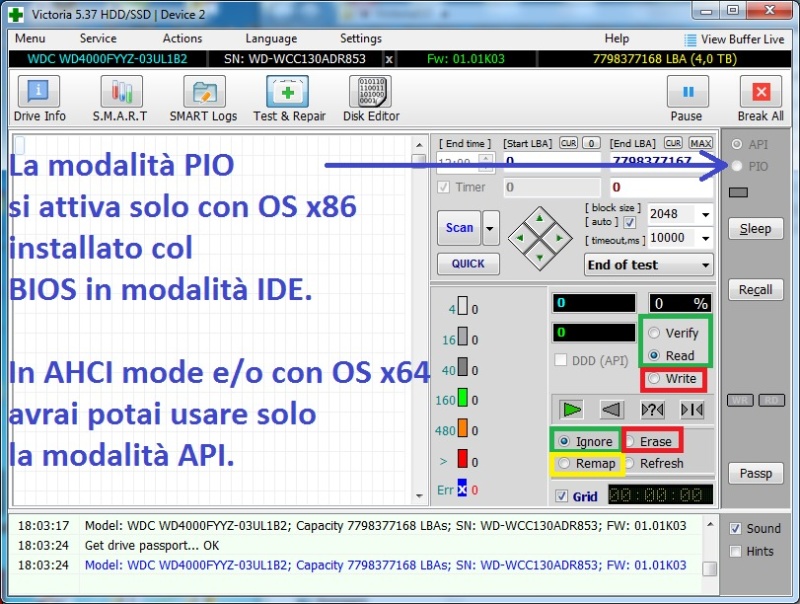The image size is (800, 604).
Task: Open the block size dropdown
Action: pyautogui.click(x=706, y=214)
